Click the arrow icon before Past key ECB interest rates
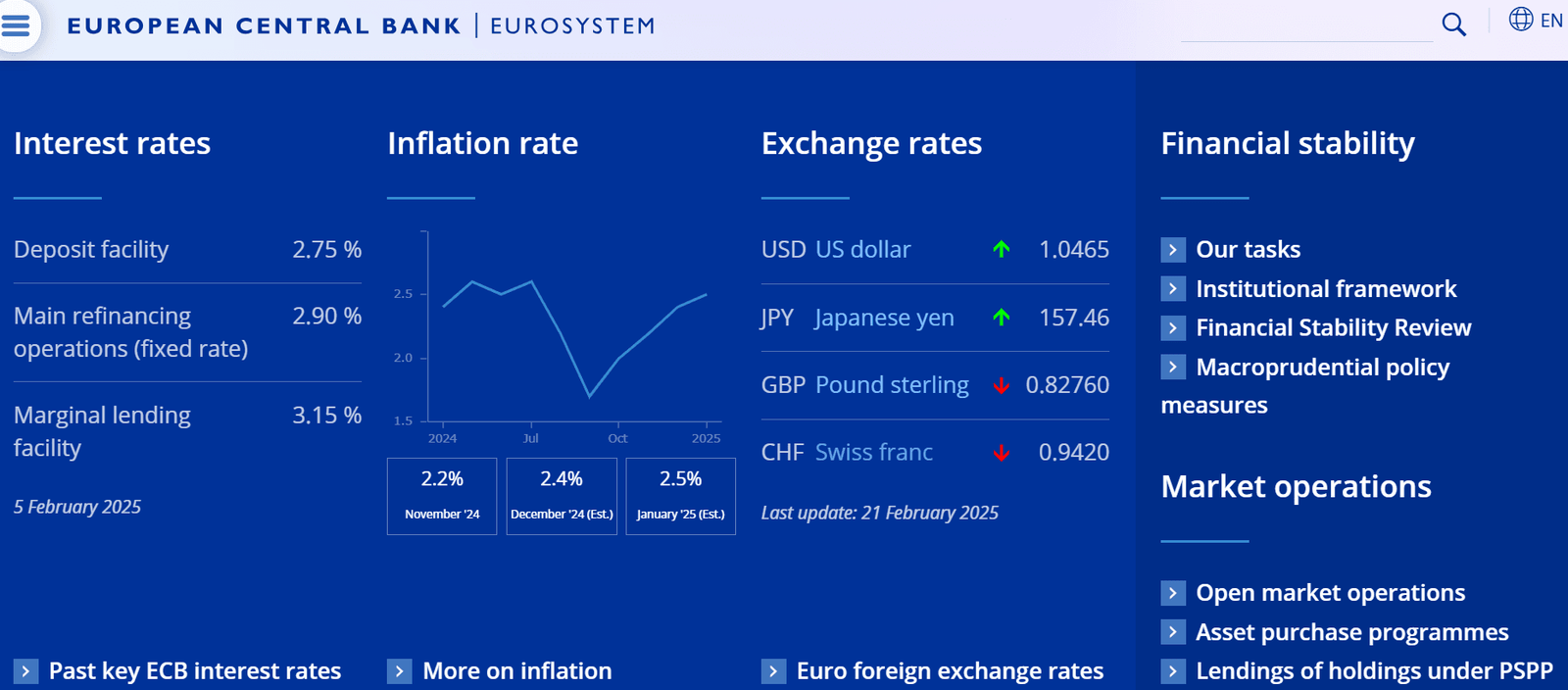This screenshot has width=1568, height=690. 25,671
